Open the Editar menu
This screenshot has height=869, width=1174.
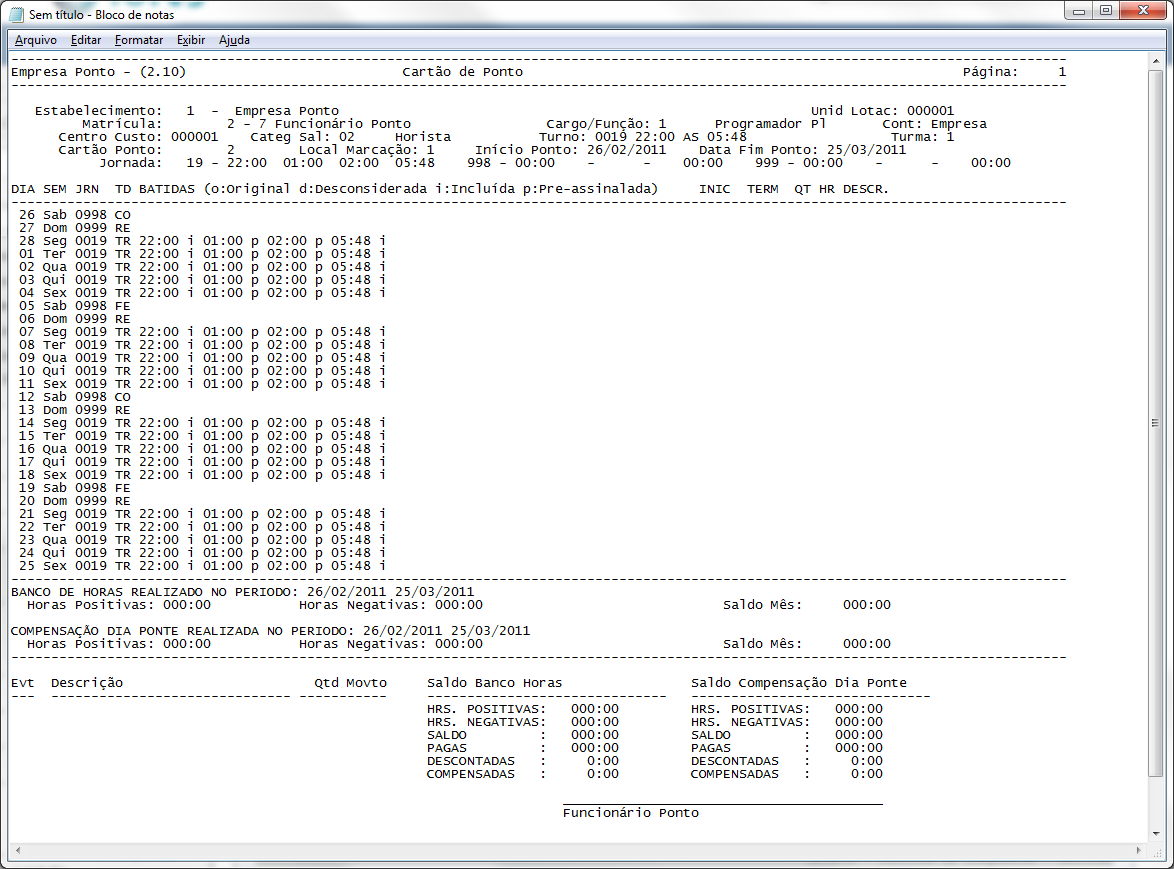click(85, 40)
